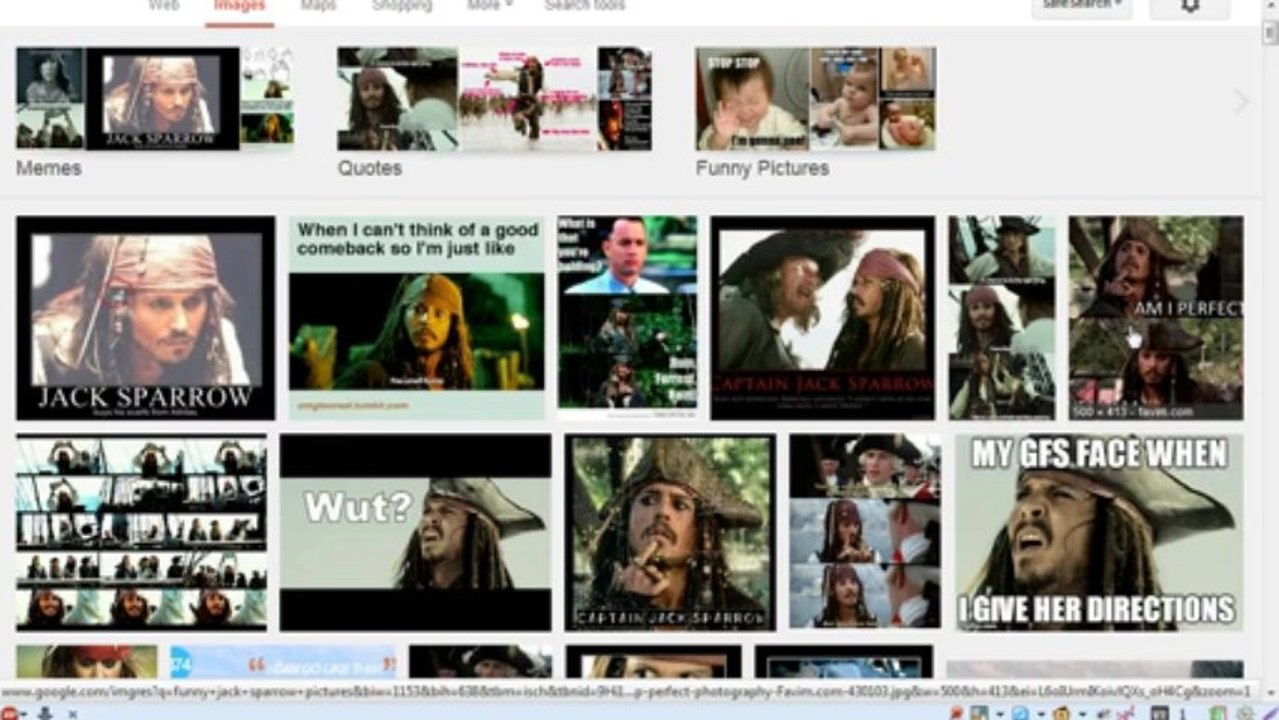
Task: Expand the More menu
Action: (490, 5)
